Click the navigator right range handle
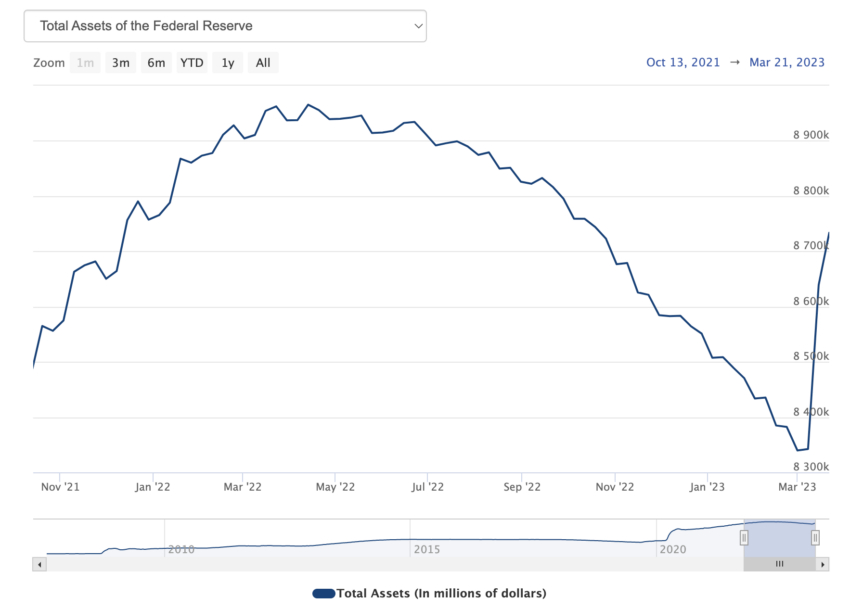This screenshot has width=850, height=608. coord(815,538)
